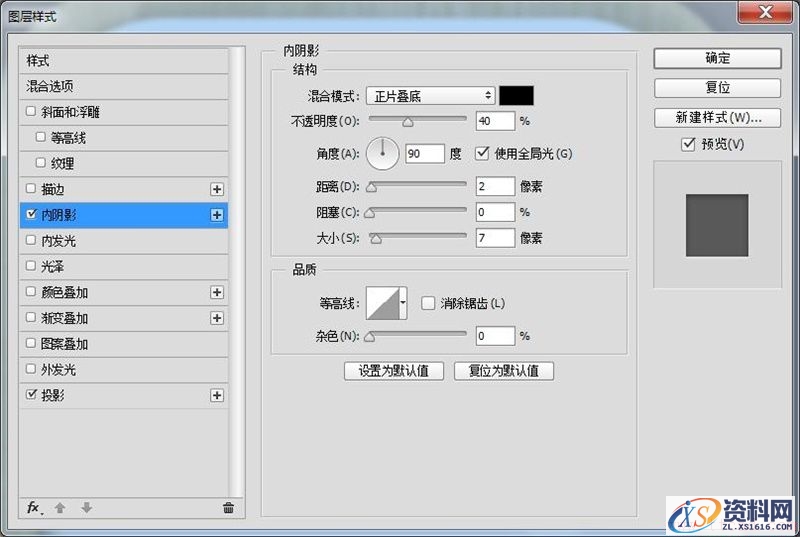
Task: Click the styles list vertical scrollbar
Action: tap(236, 273)
